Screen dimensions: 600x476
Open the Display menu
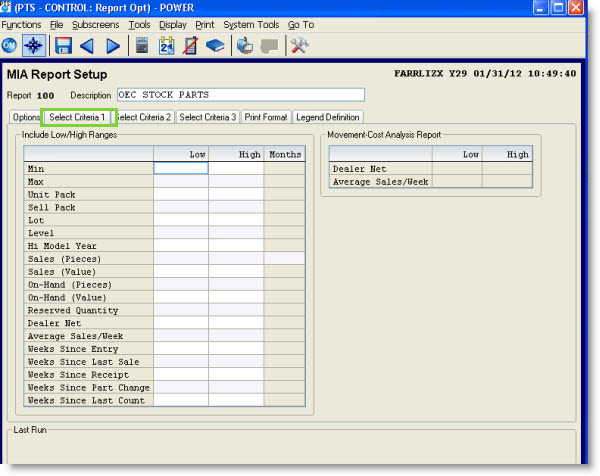[x=173, y=25]
